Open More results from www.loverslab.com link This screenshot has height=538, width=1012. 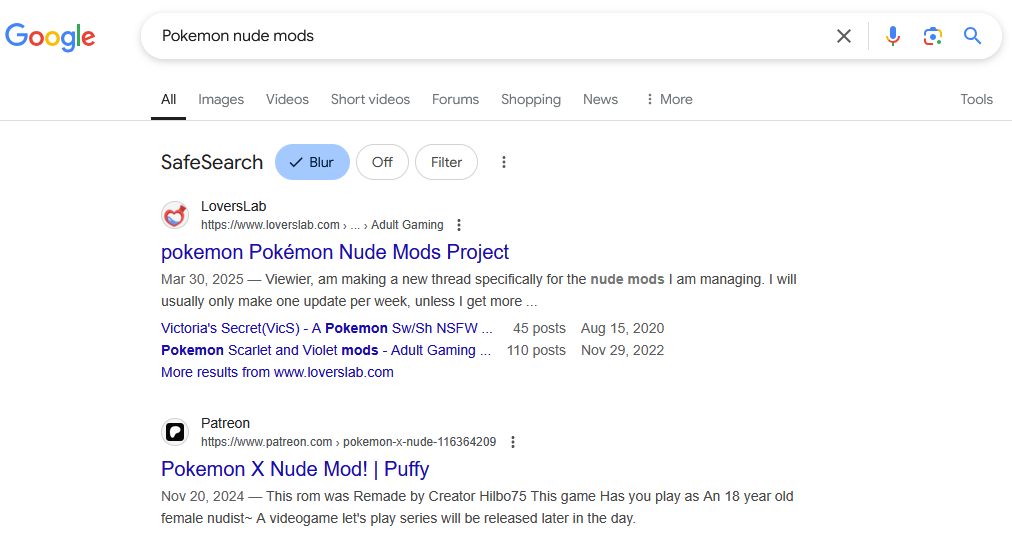[x=277, y=372]
